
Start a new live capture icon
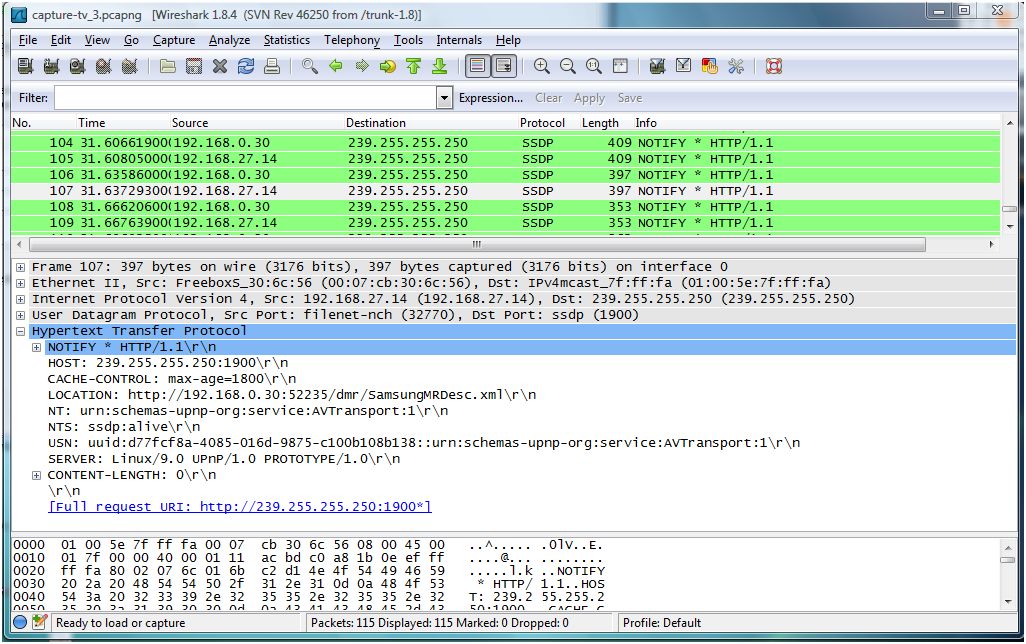77,66
